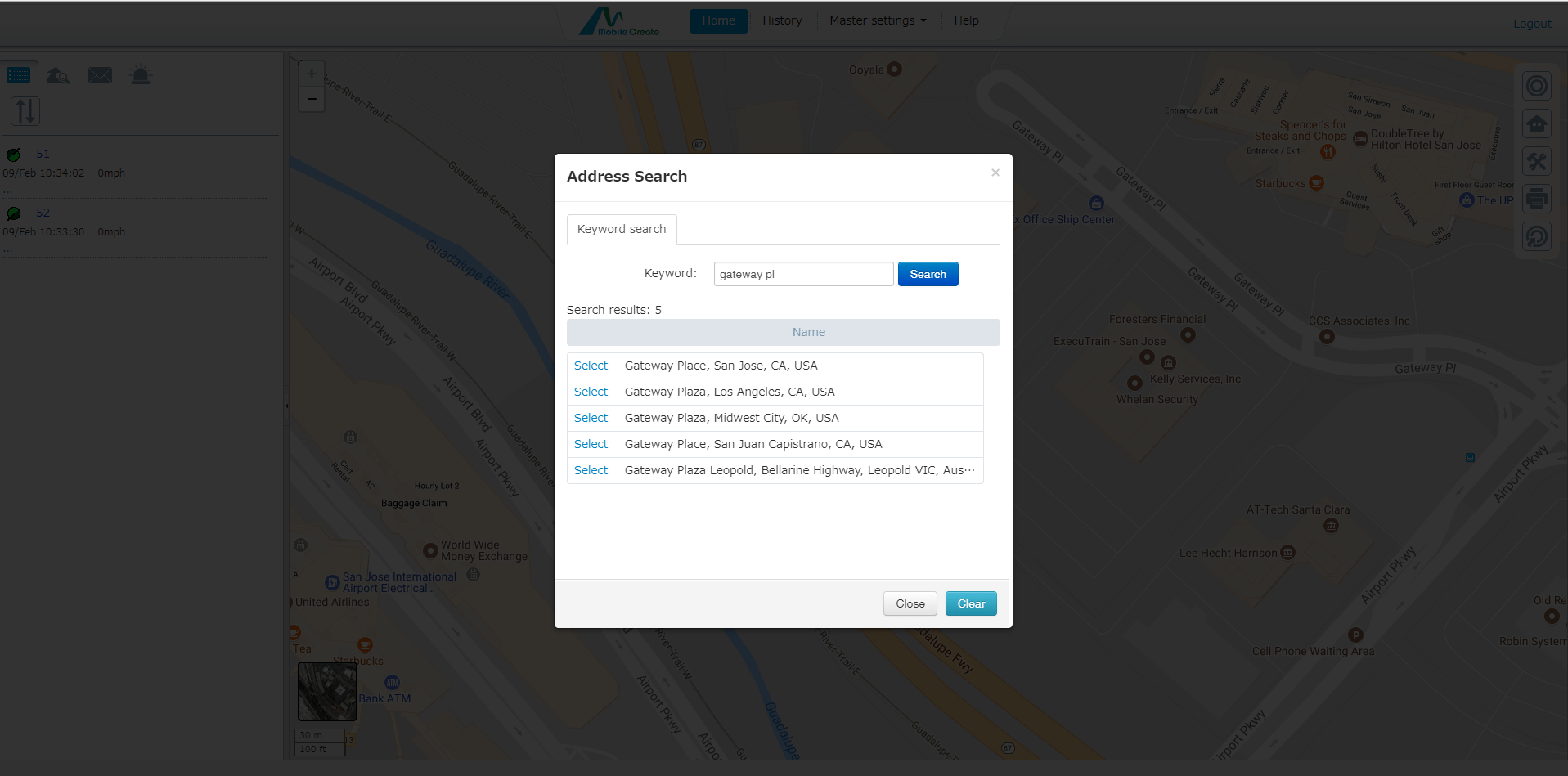Open the home icon on right toolbar

point(1536,123)
